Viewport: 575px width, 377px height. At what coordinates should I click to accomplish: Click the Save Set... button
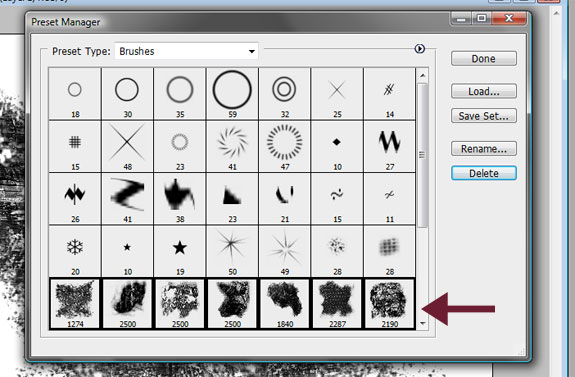click(x=484, y=116)
